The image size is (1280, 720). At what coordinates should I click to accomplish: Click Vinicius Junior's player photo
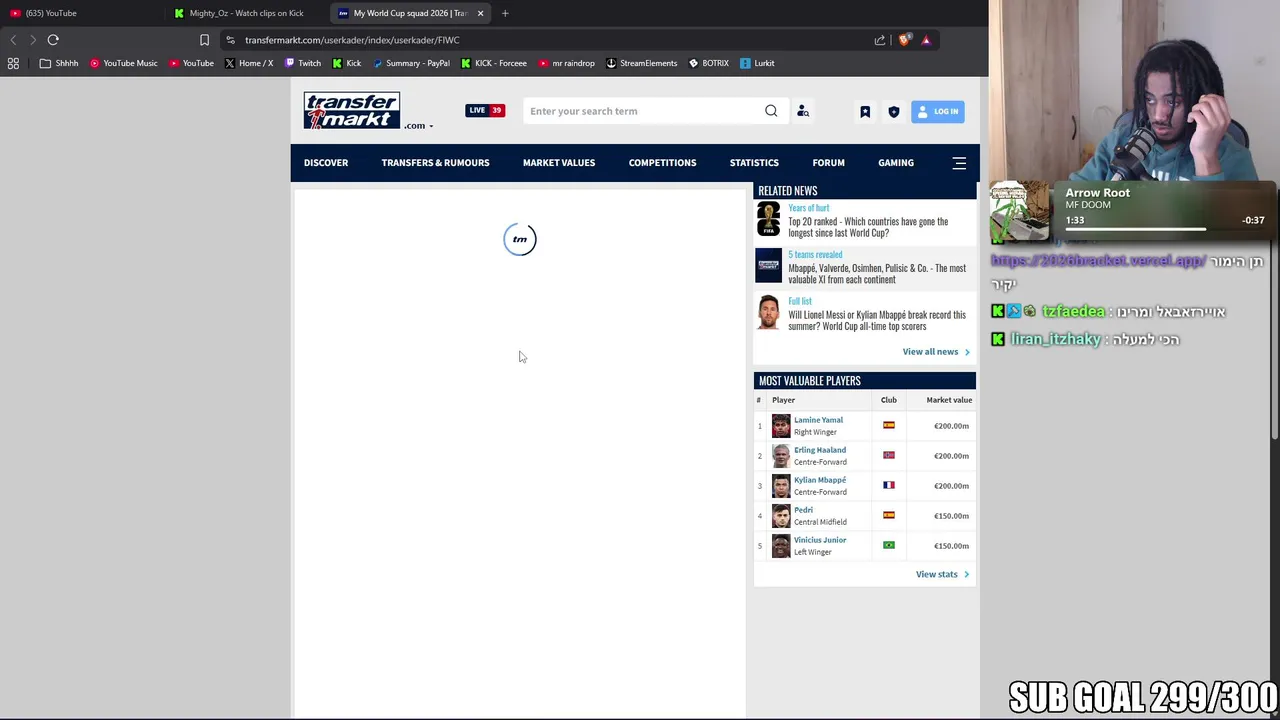781,546
